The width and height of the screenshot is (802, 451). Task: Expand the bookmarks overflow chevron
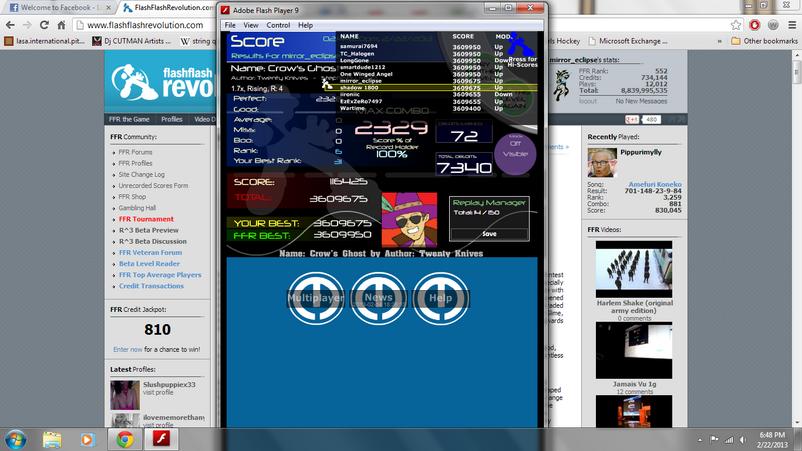coord(720,41)
